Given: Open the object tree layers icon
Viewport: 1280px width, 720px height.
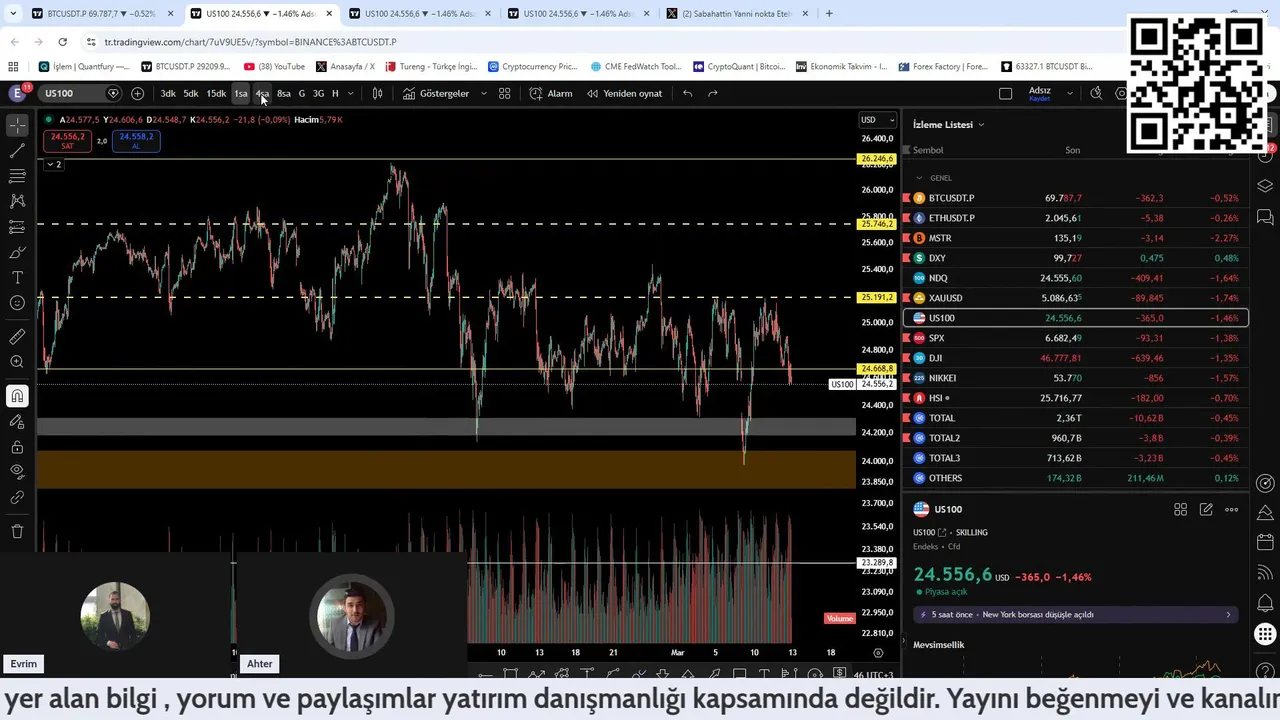Looking at the screenshot, I should point(1265,186).
